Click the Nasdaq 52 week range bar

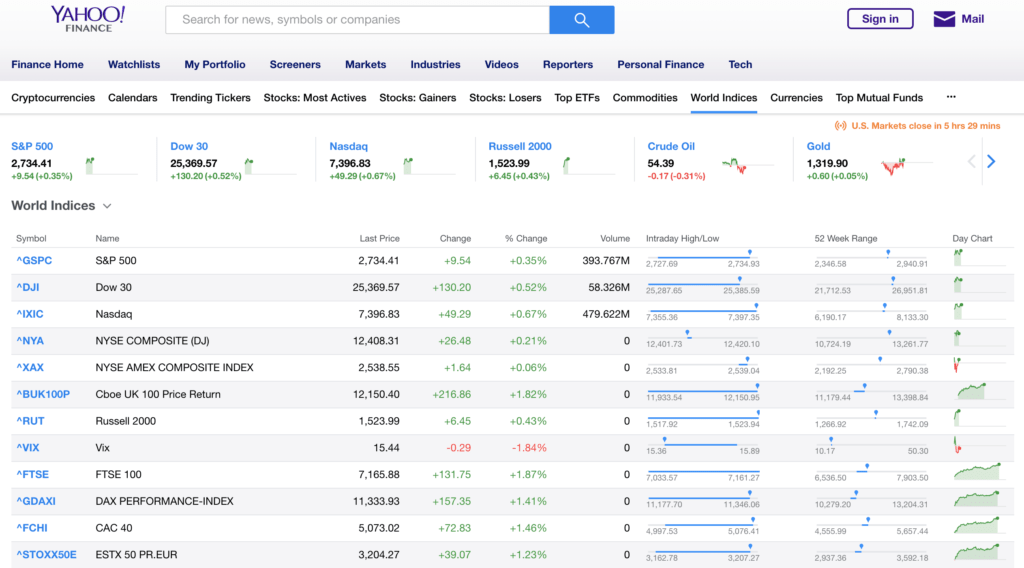[871, 313]
